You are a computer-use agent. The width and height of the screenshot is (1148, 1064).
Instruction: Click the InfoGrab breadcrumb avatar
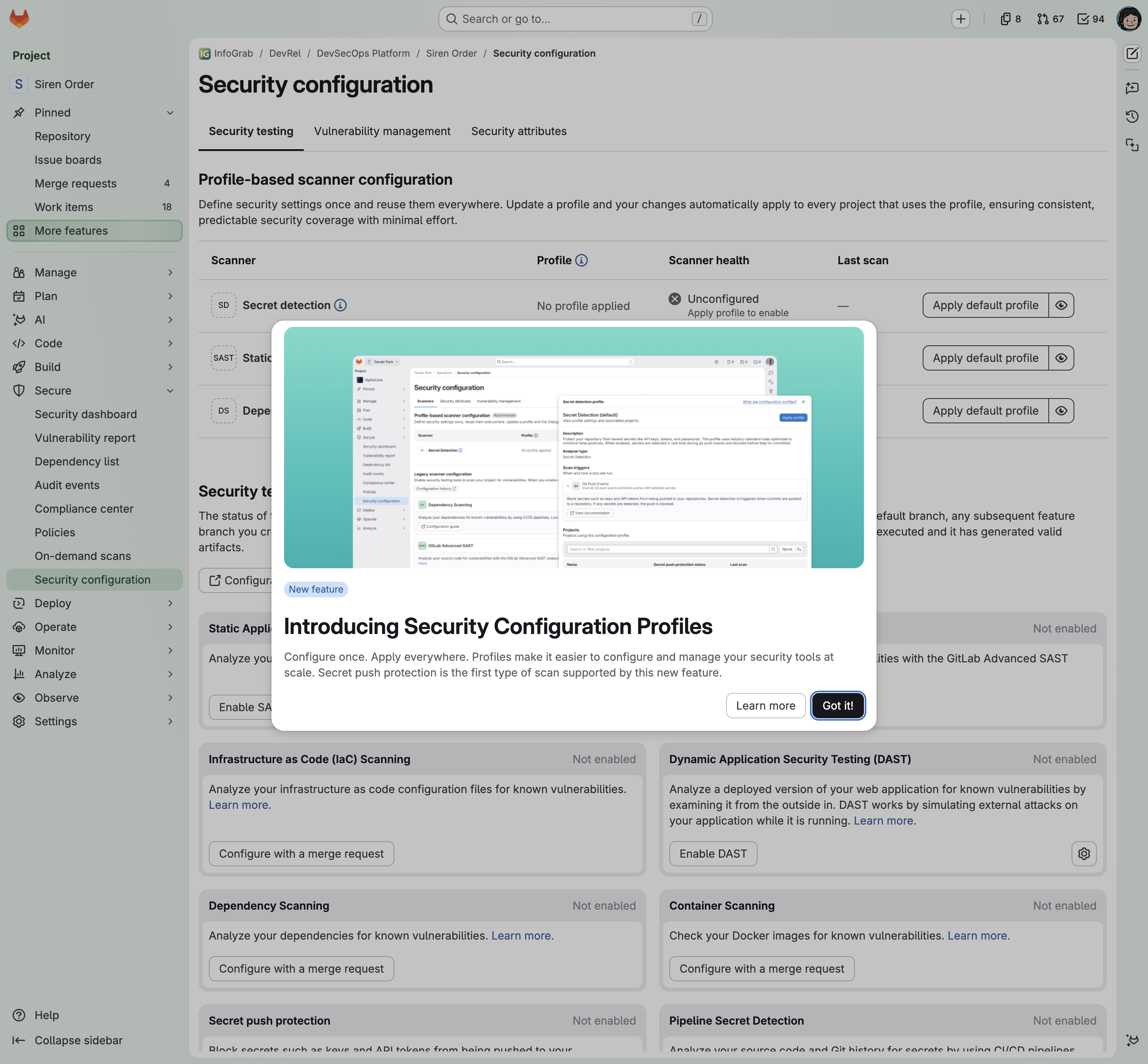click(204, 54)
